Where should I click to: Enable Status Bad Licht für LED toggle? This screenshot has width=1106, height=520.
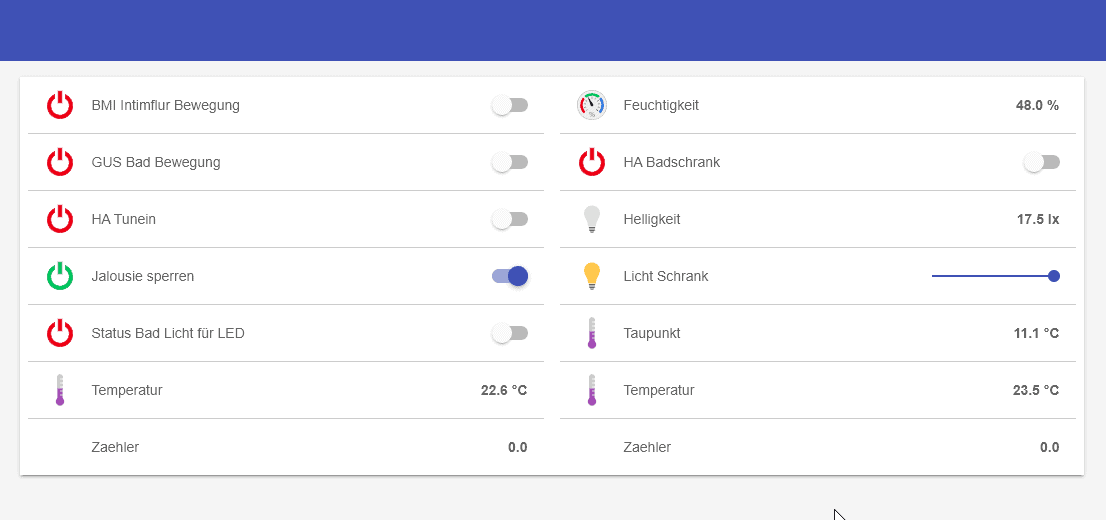coord(510,333)
